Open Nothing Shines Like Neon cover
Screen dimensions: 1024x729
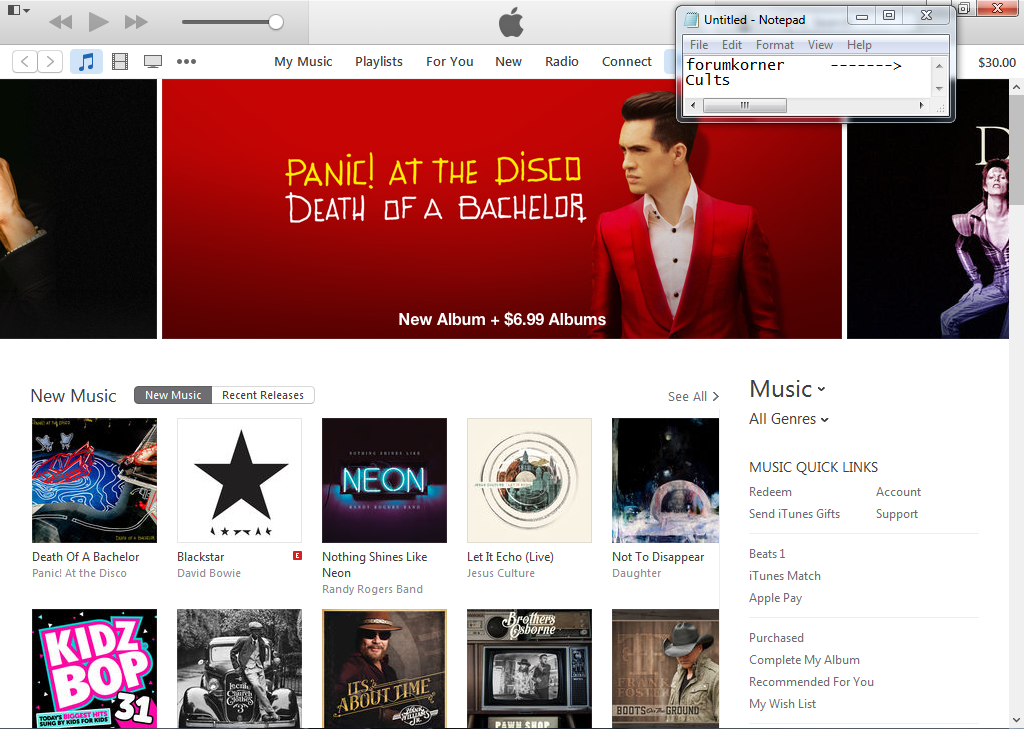[384, 481]
